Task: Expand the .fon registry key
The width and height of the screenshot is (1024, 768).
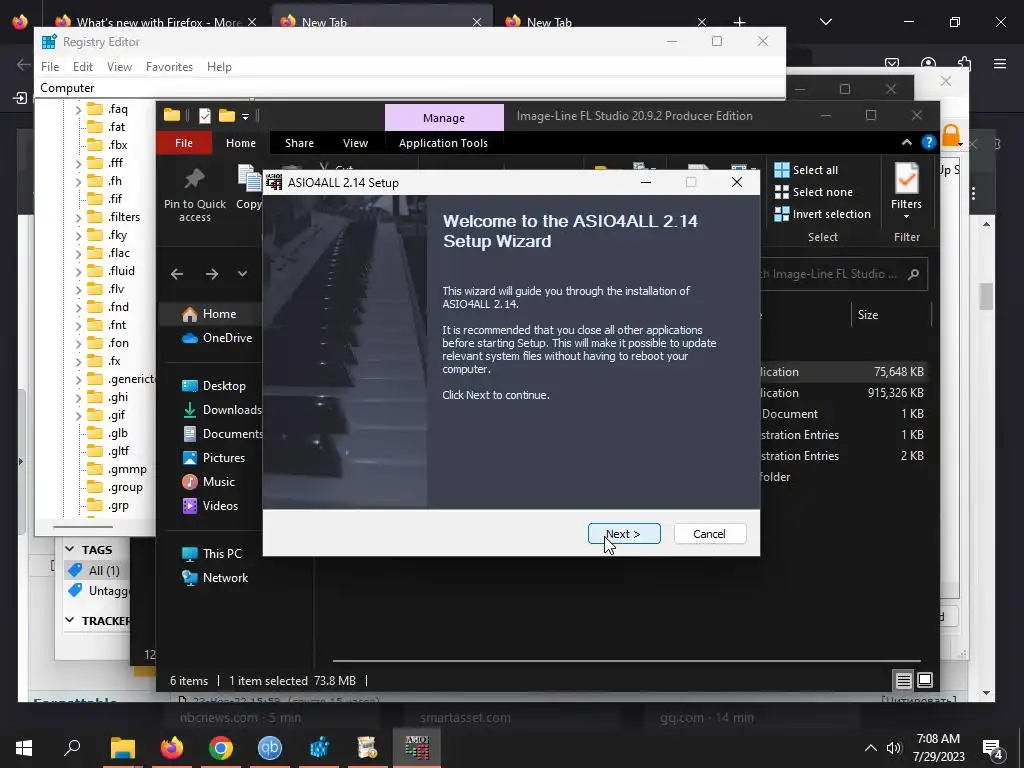Action: click(78, 343)
